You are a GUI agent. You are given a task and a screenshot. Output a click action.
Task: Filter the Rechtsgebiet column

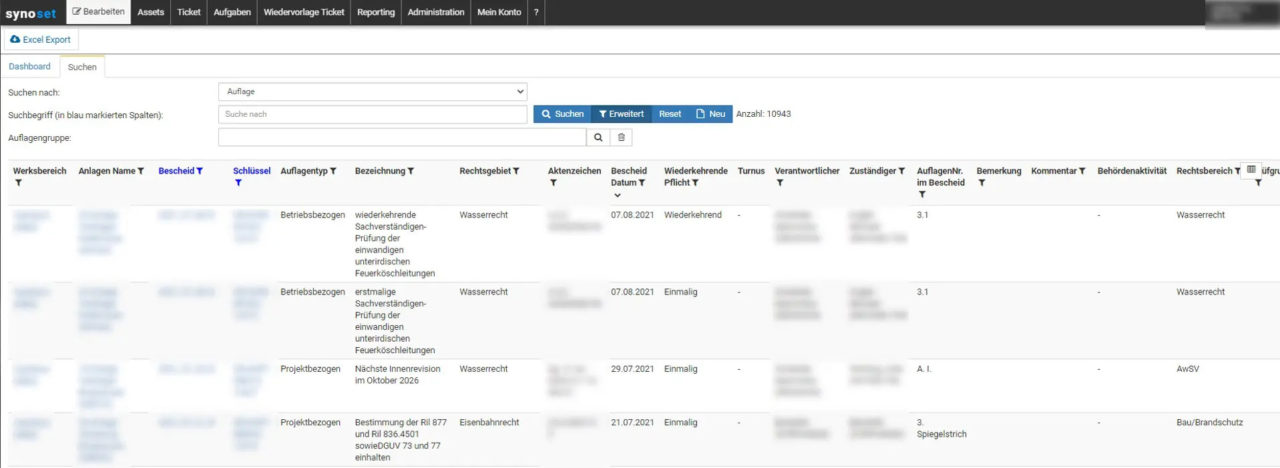(x=516, y=171)
